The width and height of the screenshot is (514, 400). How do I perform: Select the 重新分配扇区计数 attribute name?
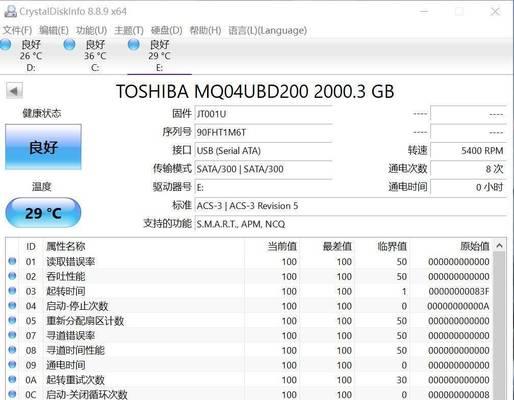85,321
